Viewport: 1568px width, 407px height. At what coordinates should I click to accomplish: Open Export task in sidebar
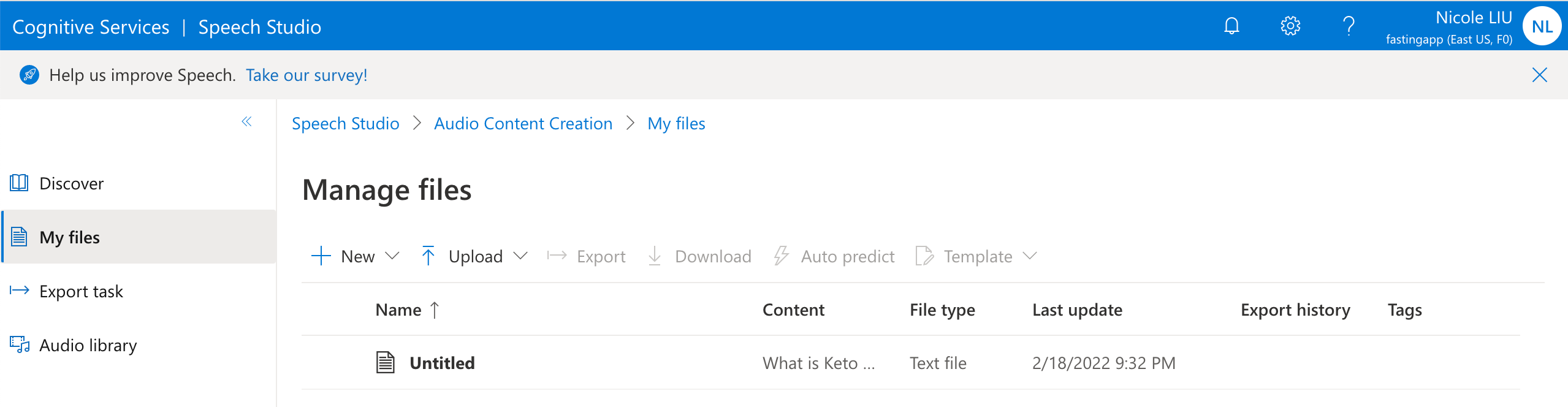click(x=139, y=291)
